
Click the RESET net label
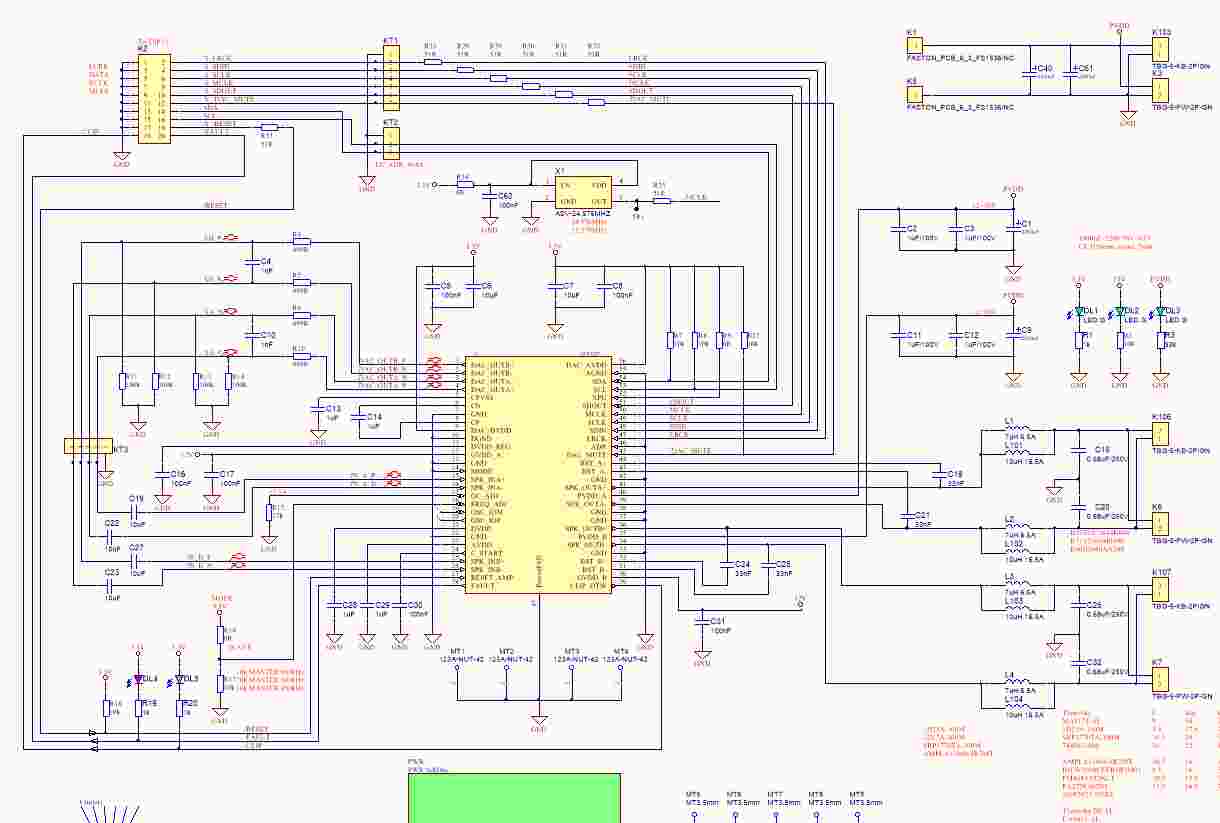[215, 205]
